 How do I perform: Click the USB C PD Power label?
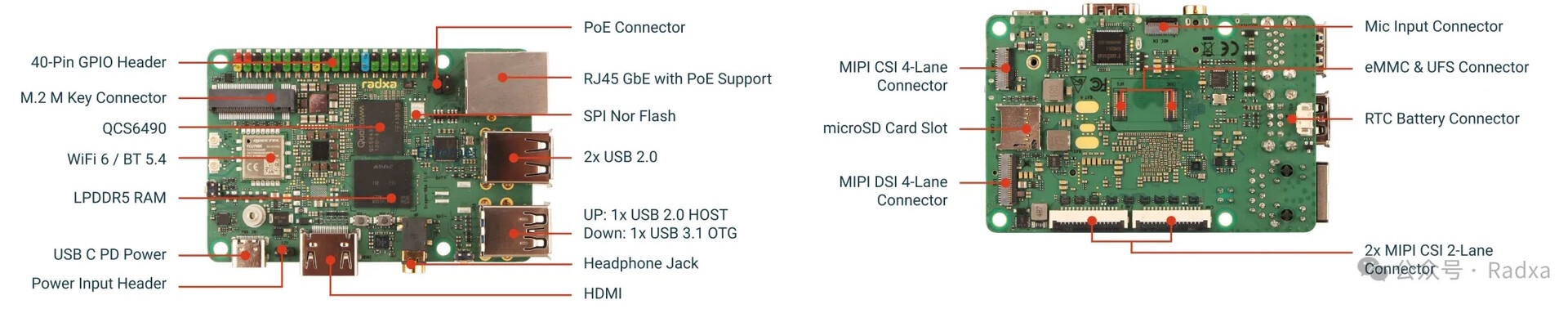coord(109,254)
